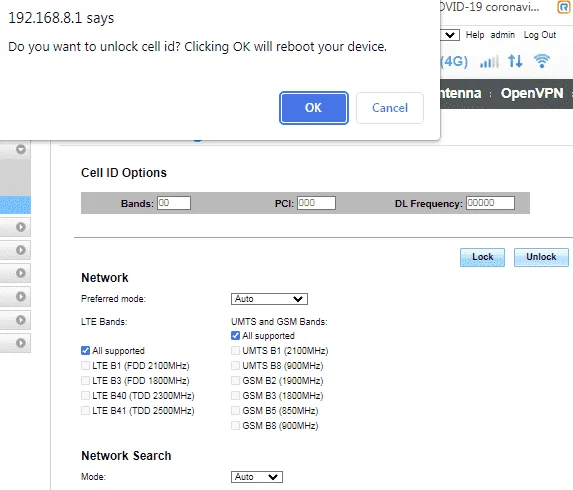The image size is (573, 490).
Task: Click the orange extension icon in browser bar
Action: (x=563, y=7)
